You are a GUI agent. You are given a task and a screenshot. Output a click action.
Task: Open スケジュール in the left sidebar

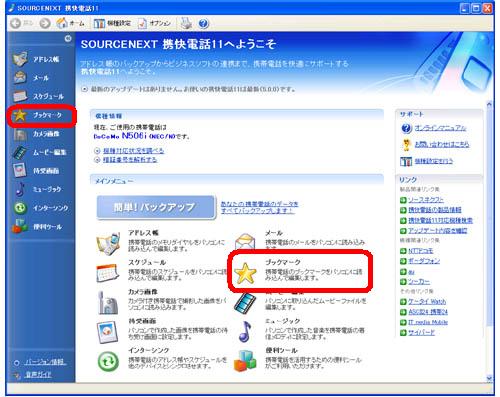[x=39, y=96]
